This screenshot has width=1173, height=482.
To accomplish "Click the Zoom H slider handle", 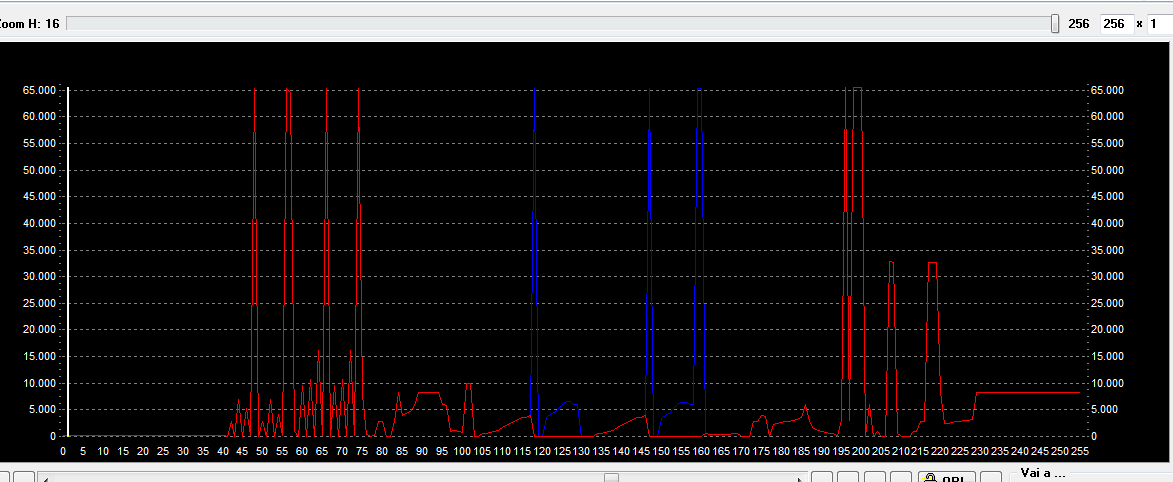I will 1055,24.
